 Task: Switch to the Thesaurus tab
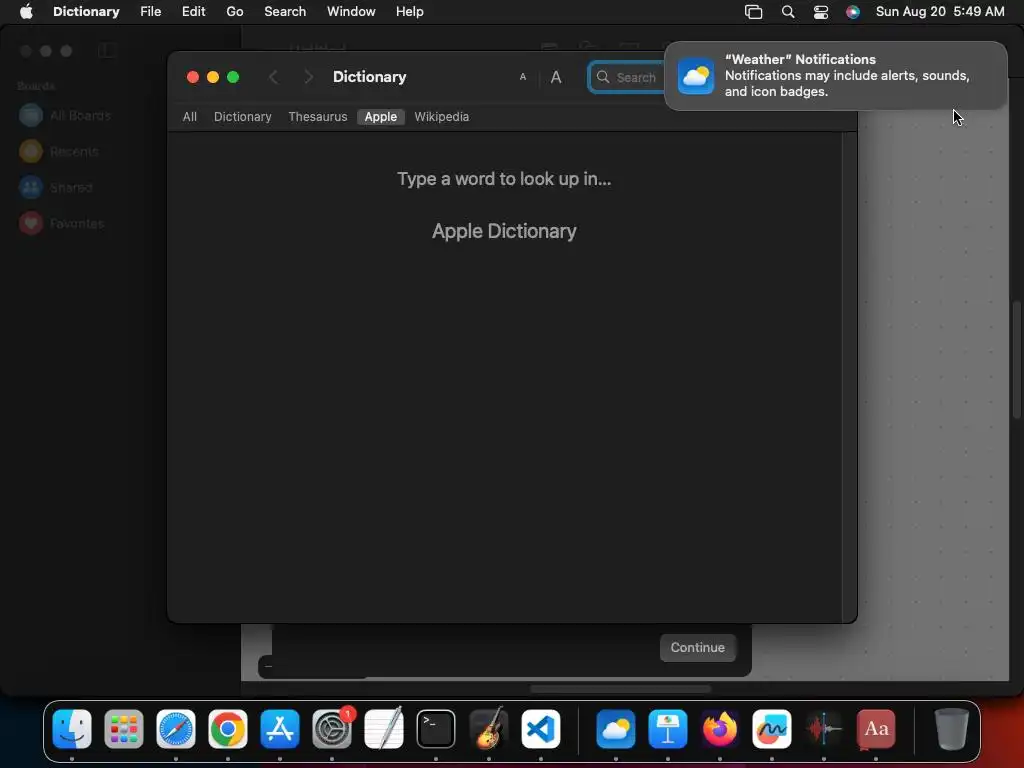[317, 117]
